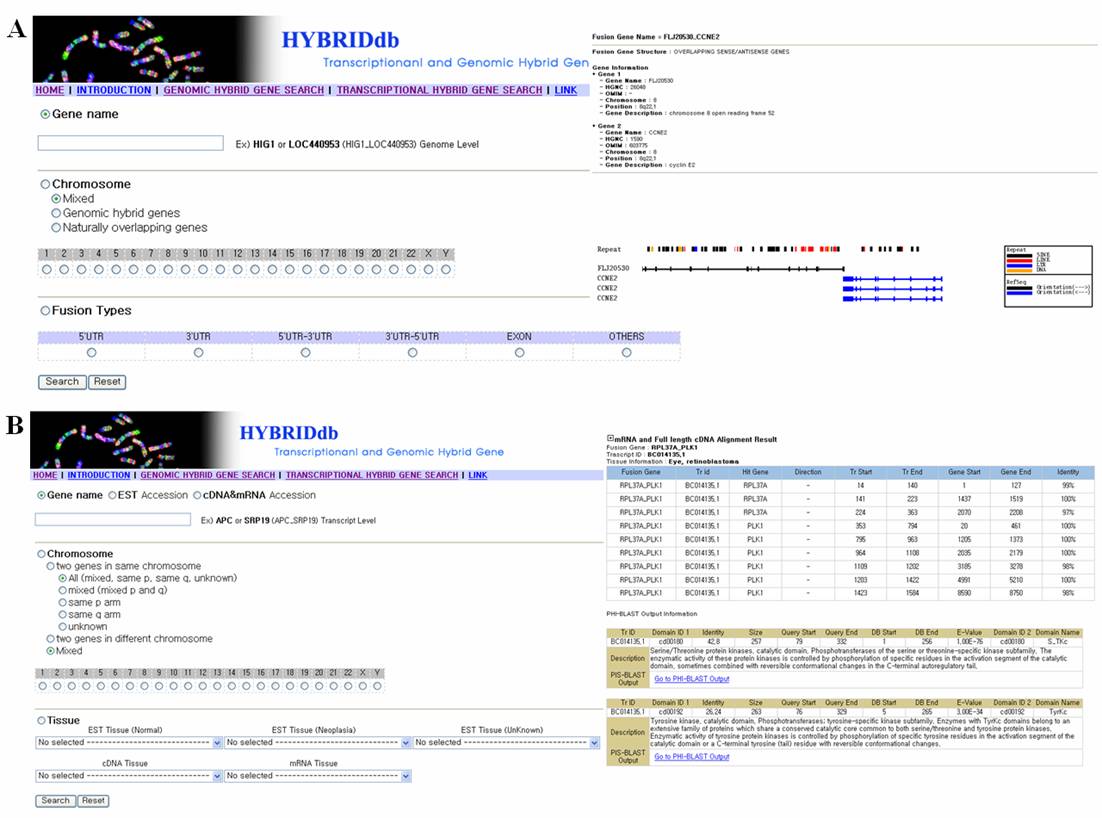Pick the EXON fusion type radio
The height and width of the screenshot is (818, 1102).
coord(519,353)
